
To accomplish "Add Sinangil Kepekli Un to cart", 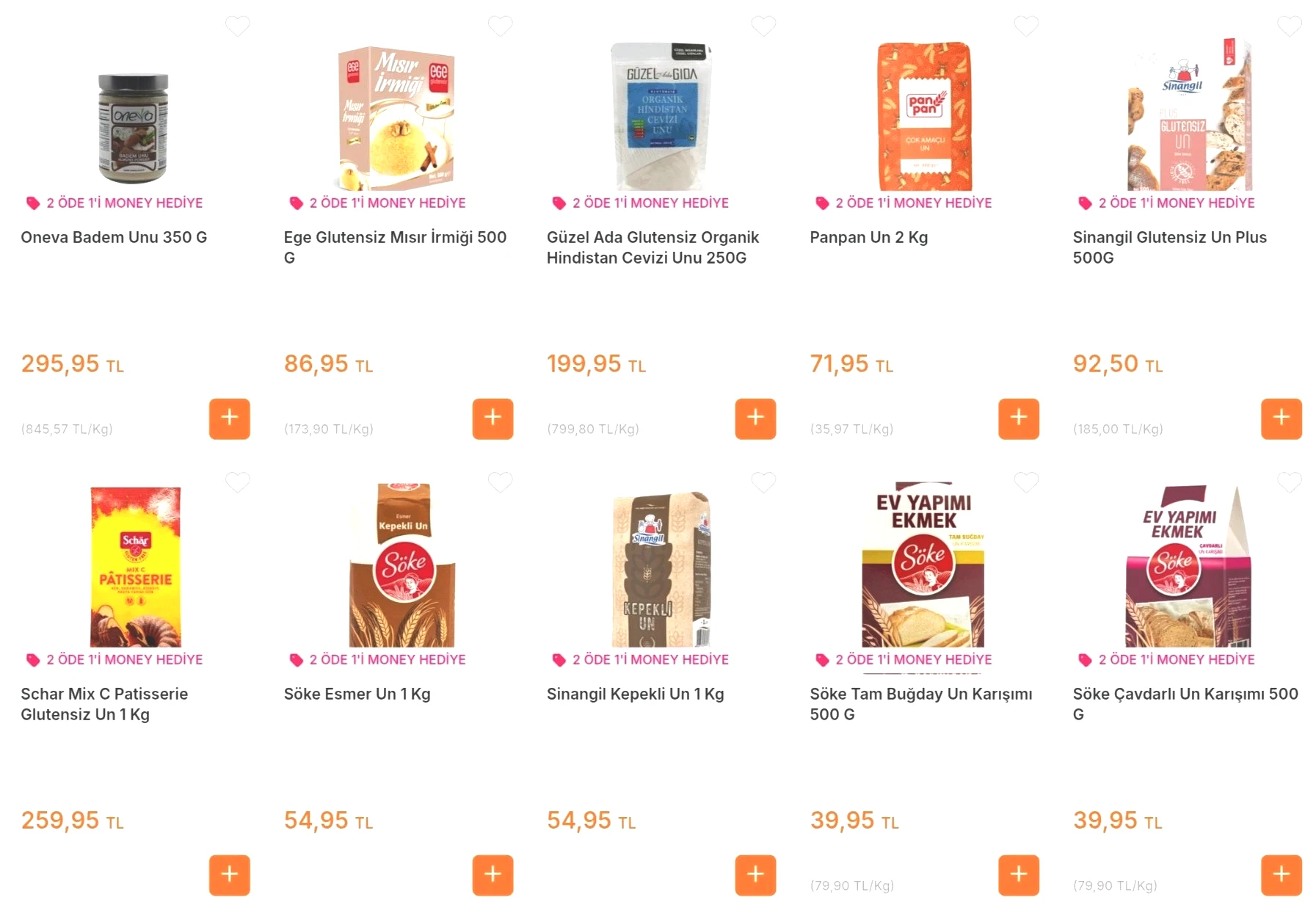I will 755,875.
